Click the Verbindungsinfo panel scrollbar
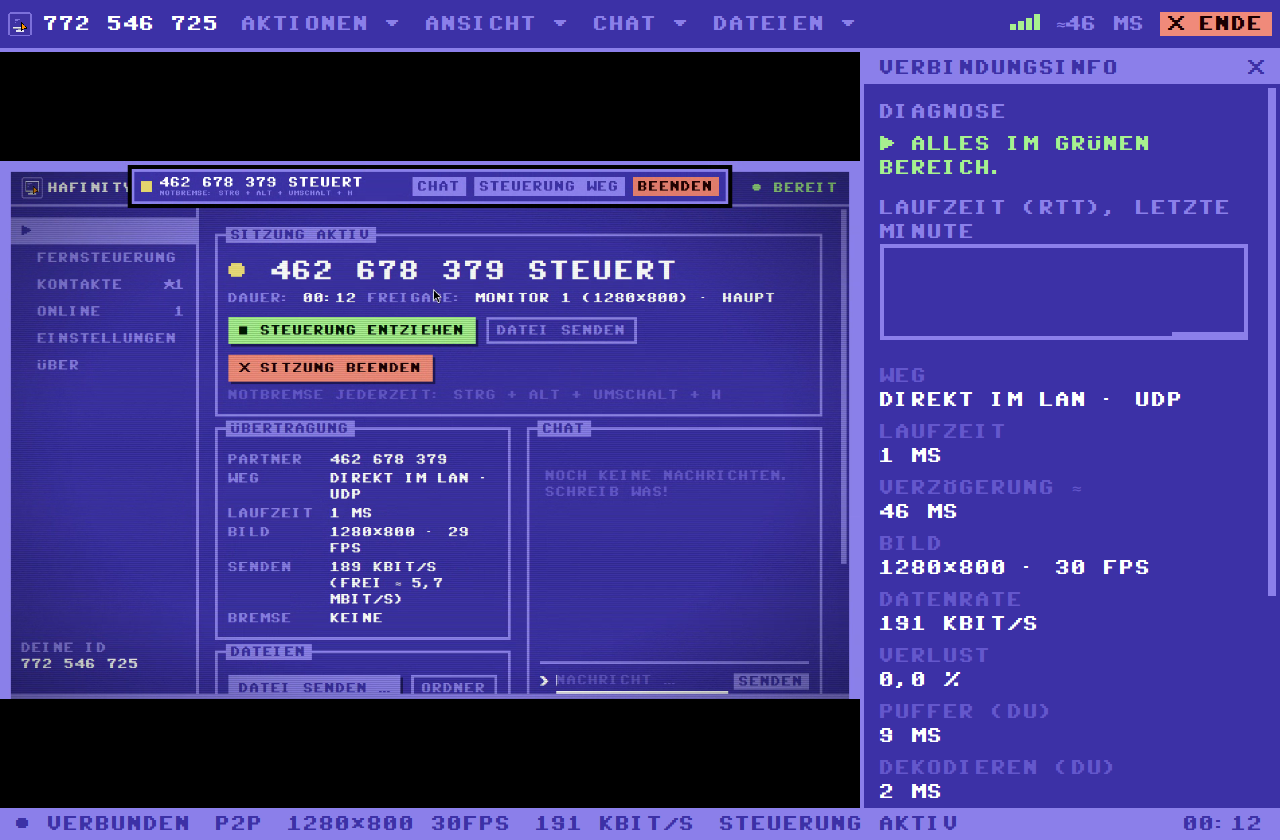The image size is (1280, 840). [1274, 340]
